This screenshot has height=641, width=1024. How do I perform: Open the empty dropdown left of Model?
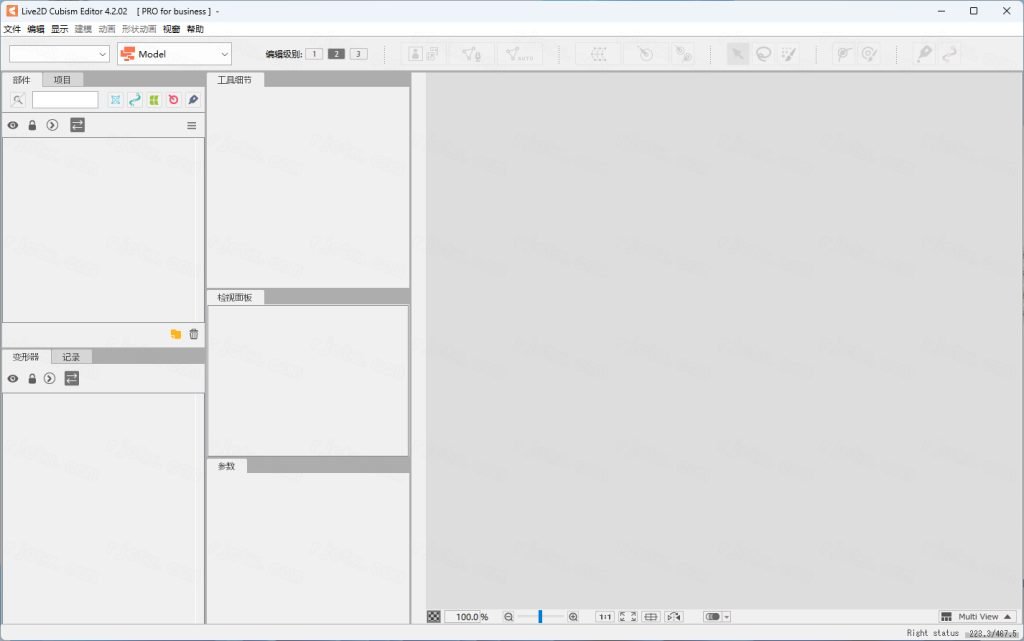point(59,54)
